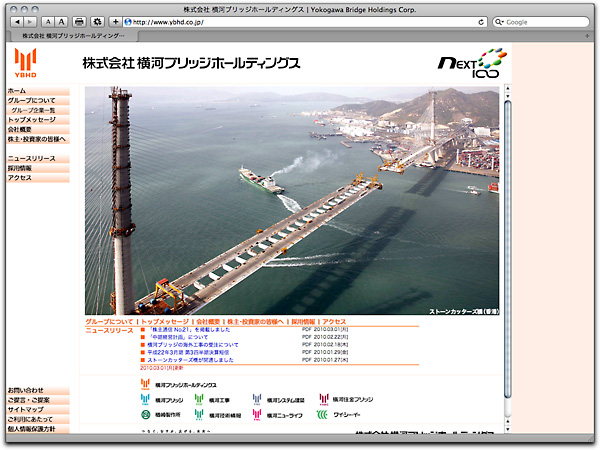Click the bug report icon in the toolbar
Screen dimensions: 600x450
97,21
